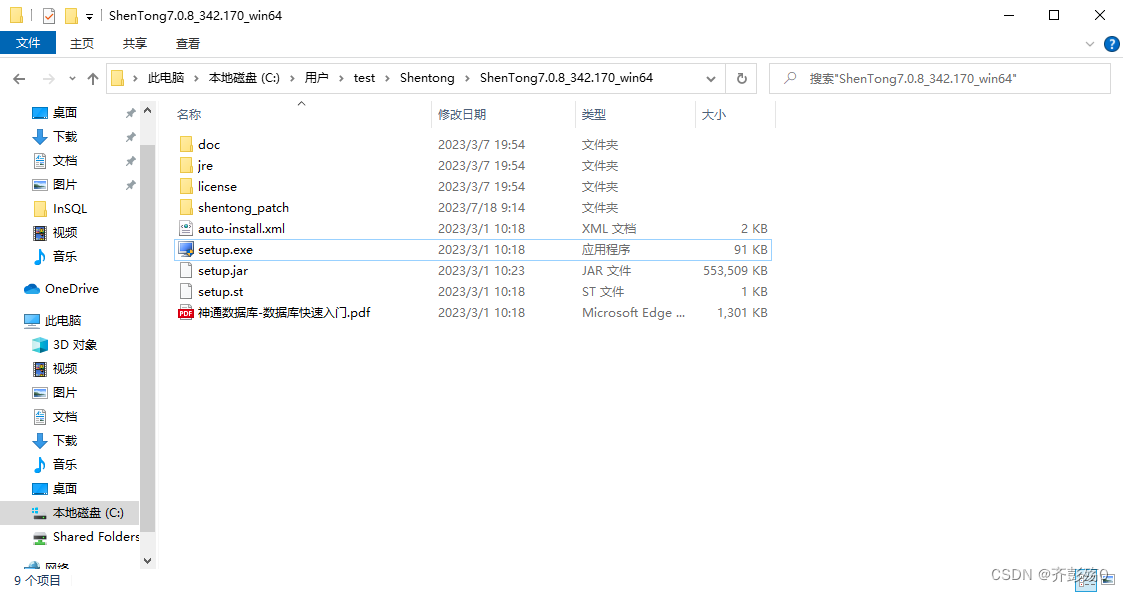Select the shentong_patch folder icon
Image resolution: width=1123 pixels, height=592 pixels.
pos(186,208)
